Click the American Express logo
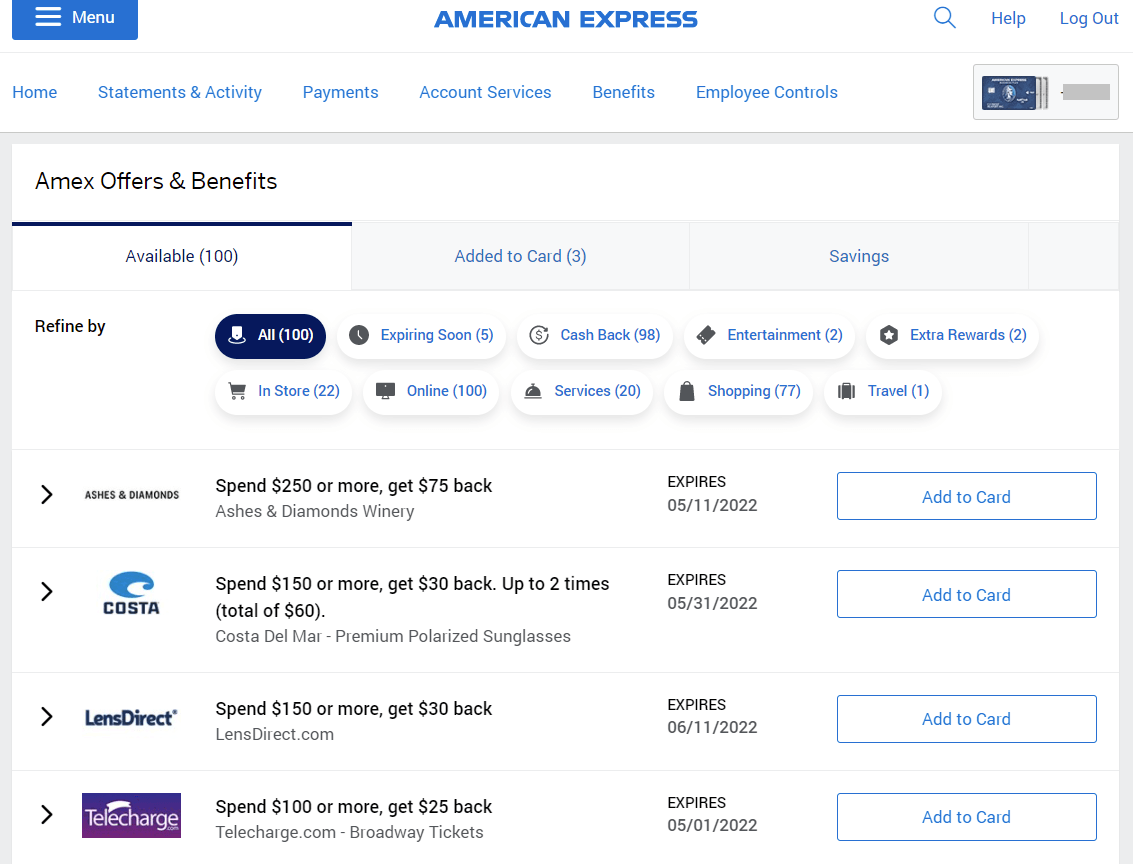1133x864 pixels. pos(566,19)
